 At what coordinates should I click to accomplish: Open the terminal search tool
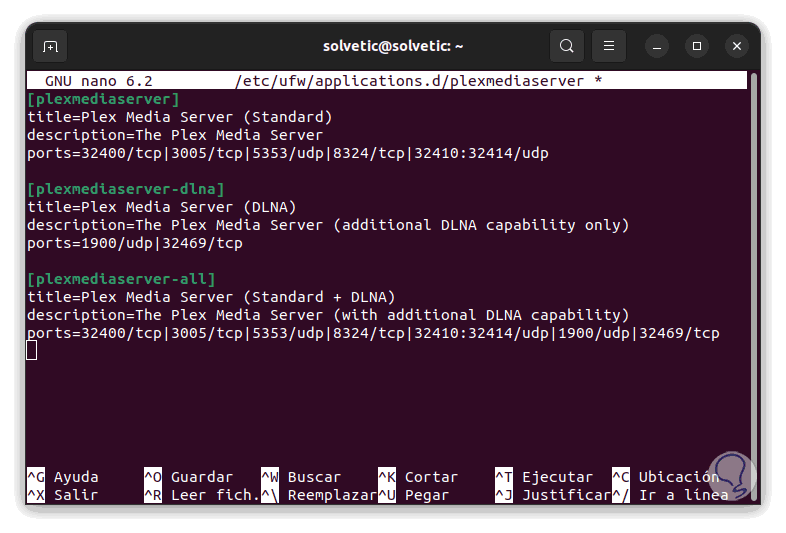pos(566,46)
